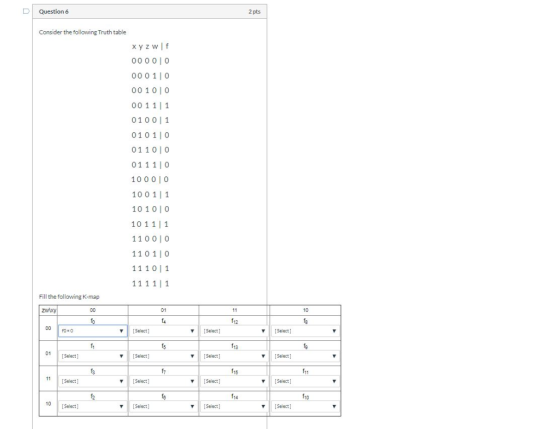Open the f3 Select dropdown
Viewport: 560px width, 429px height.
92,381
